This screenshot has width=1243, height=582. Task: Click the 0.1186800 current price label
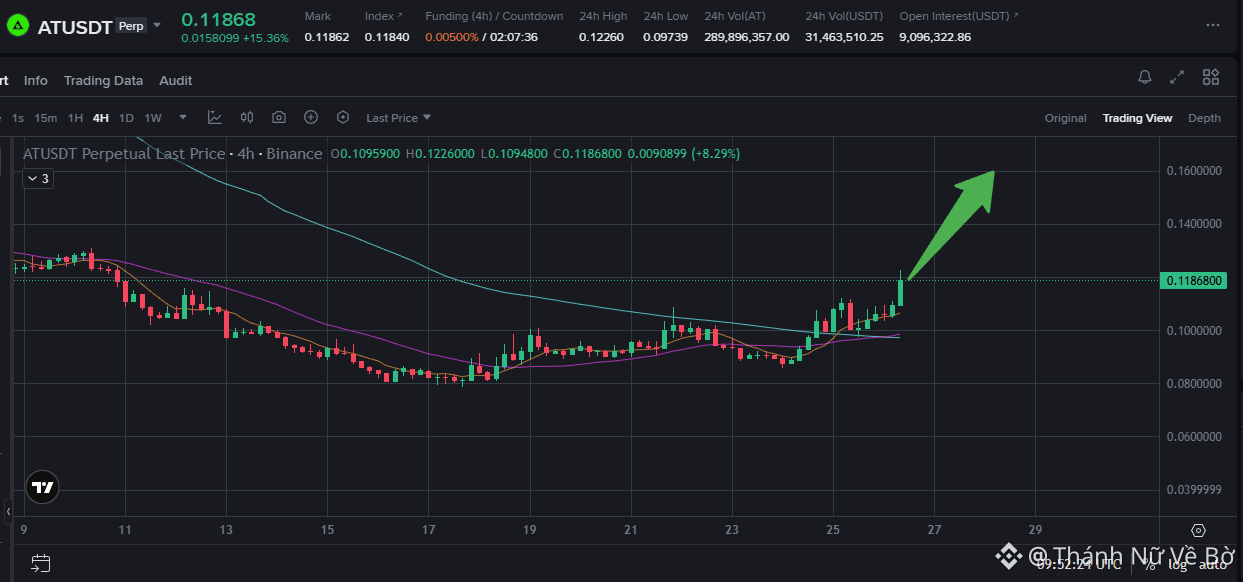pyautogui.click(x=1194, y=281)
